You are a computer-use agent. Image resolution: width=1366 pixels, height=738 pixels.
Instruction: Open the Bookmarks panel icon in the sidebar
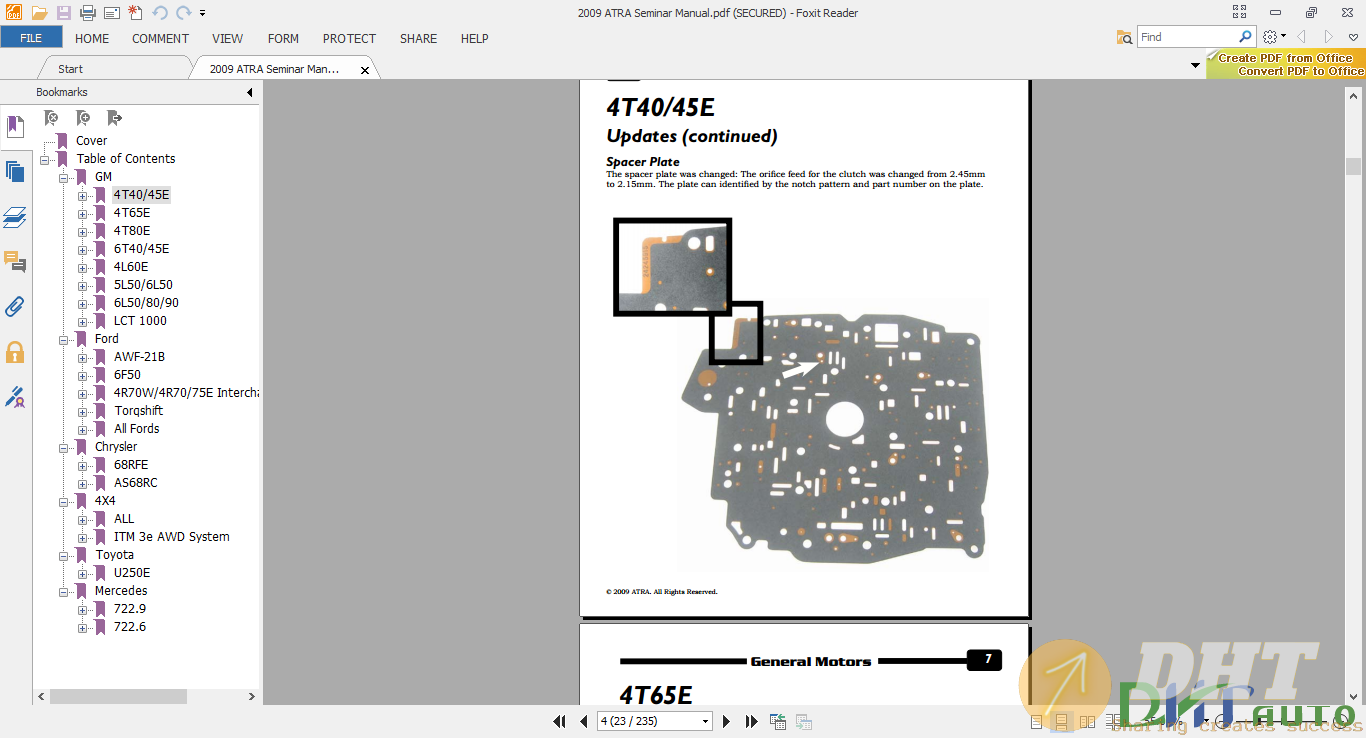(15, 127)
